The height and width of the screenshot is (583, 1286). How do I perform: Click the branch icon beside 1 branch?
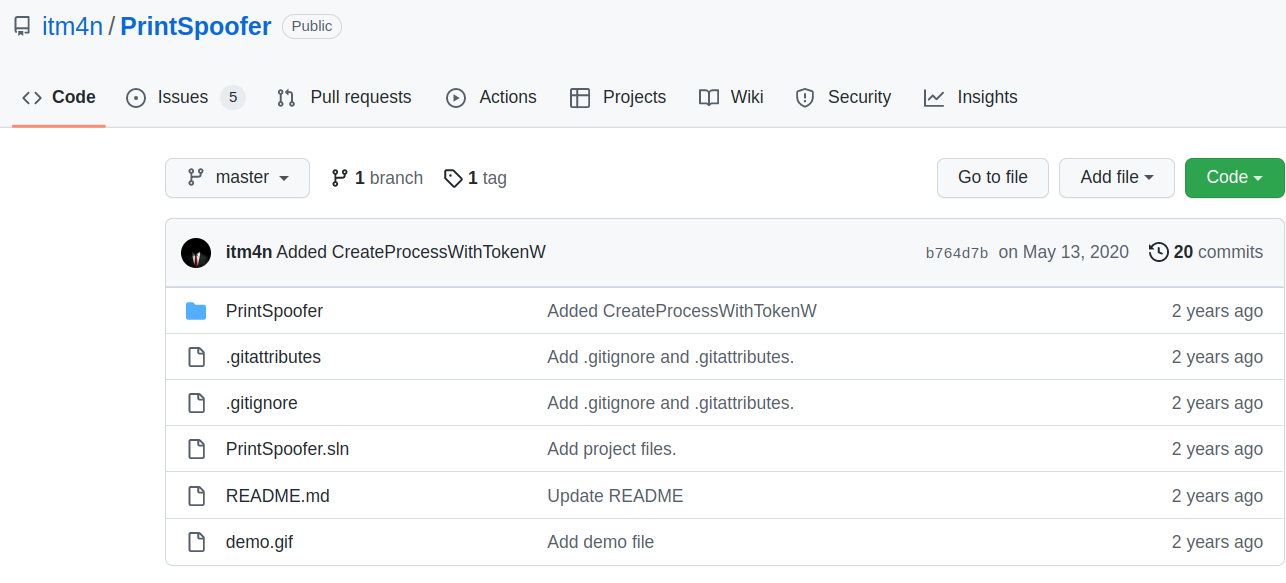(x=340, y=178)
